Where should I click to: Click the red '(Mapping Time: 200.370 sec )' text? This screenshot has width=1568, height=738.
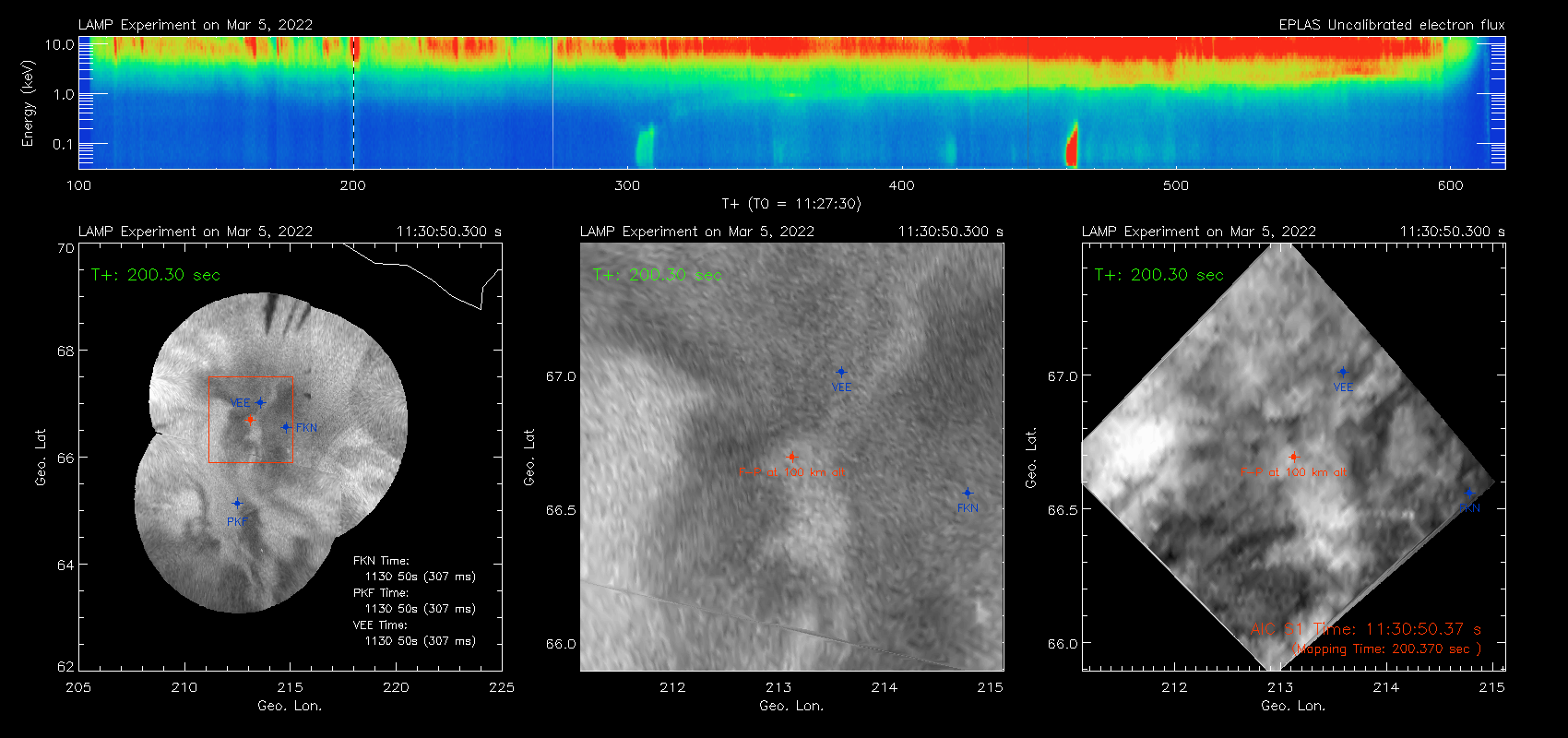tap(1386, 649)
